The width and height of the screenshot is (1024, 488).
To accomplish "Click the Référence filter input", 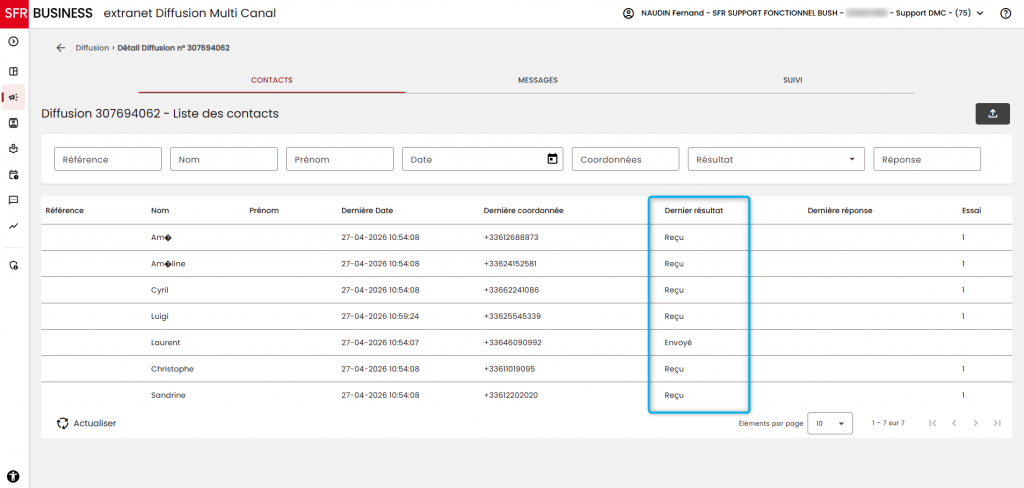I will pyautogui.click(x=108, y=159).
